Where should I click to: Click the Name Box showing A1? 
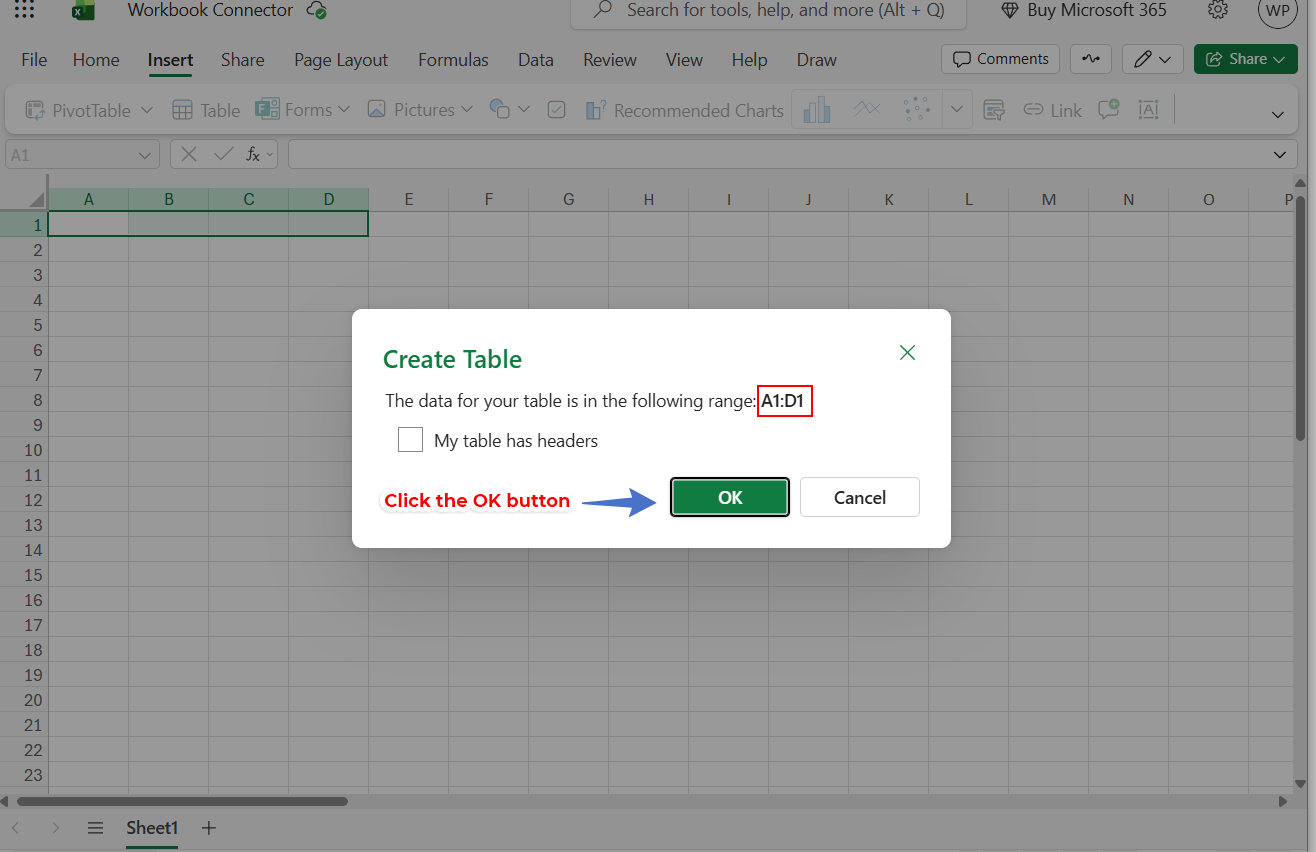click(70, 154)
